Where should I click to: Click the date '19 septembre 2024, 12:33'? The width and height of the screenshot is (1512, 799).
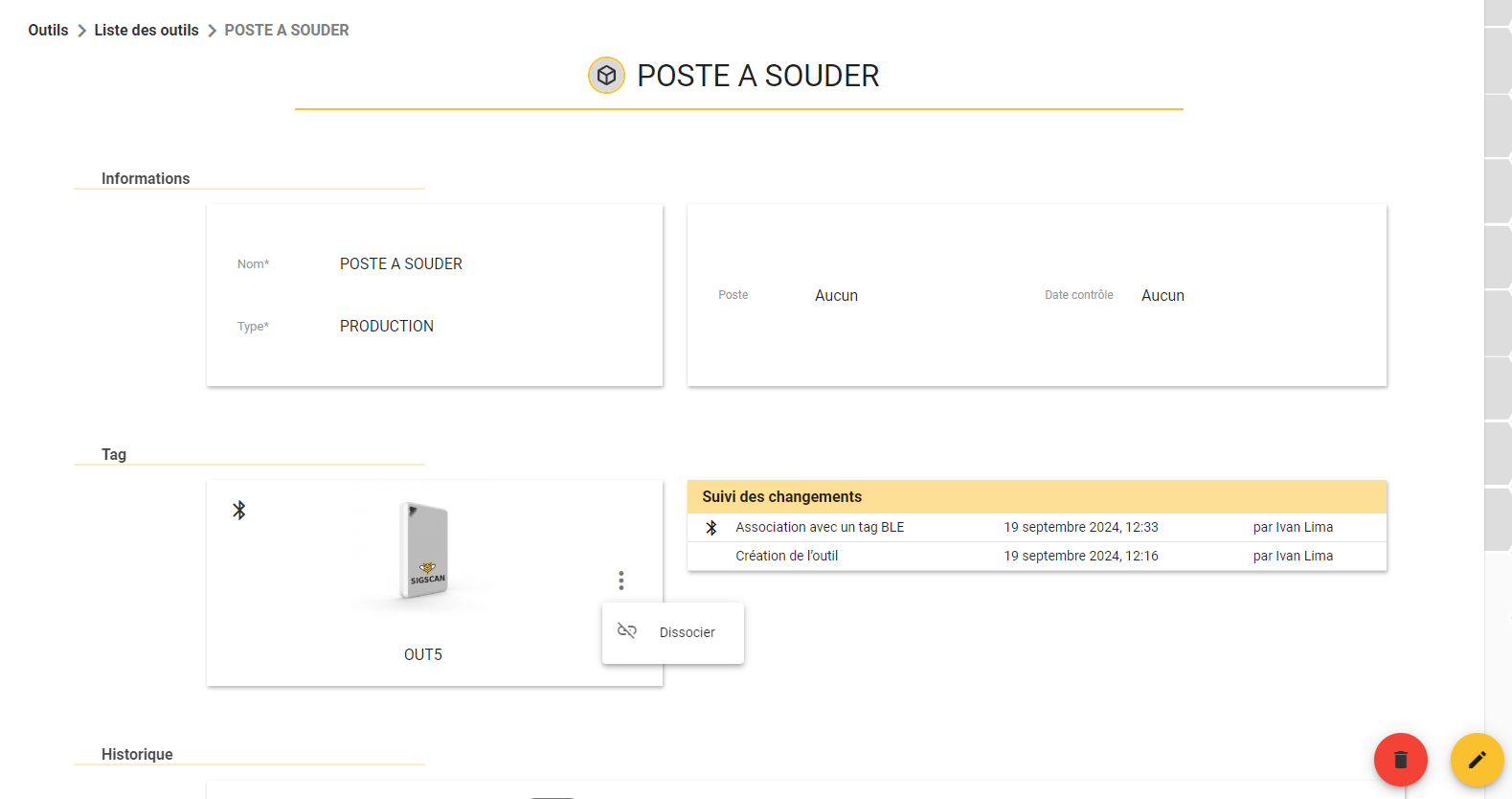1081,527
